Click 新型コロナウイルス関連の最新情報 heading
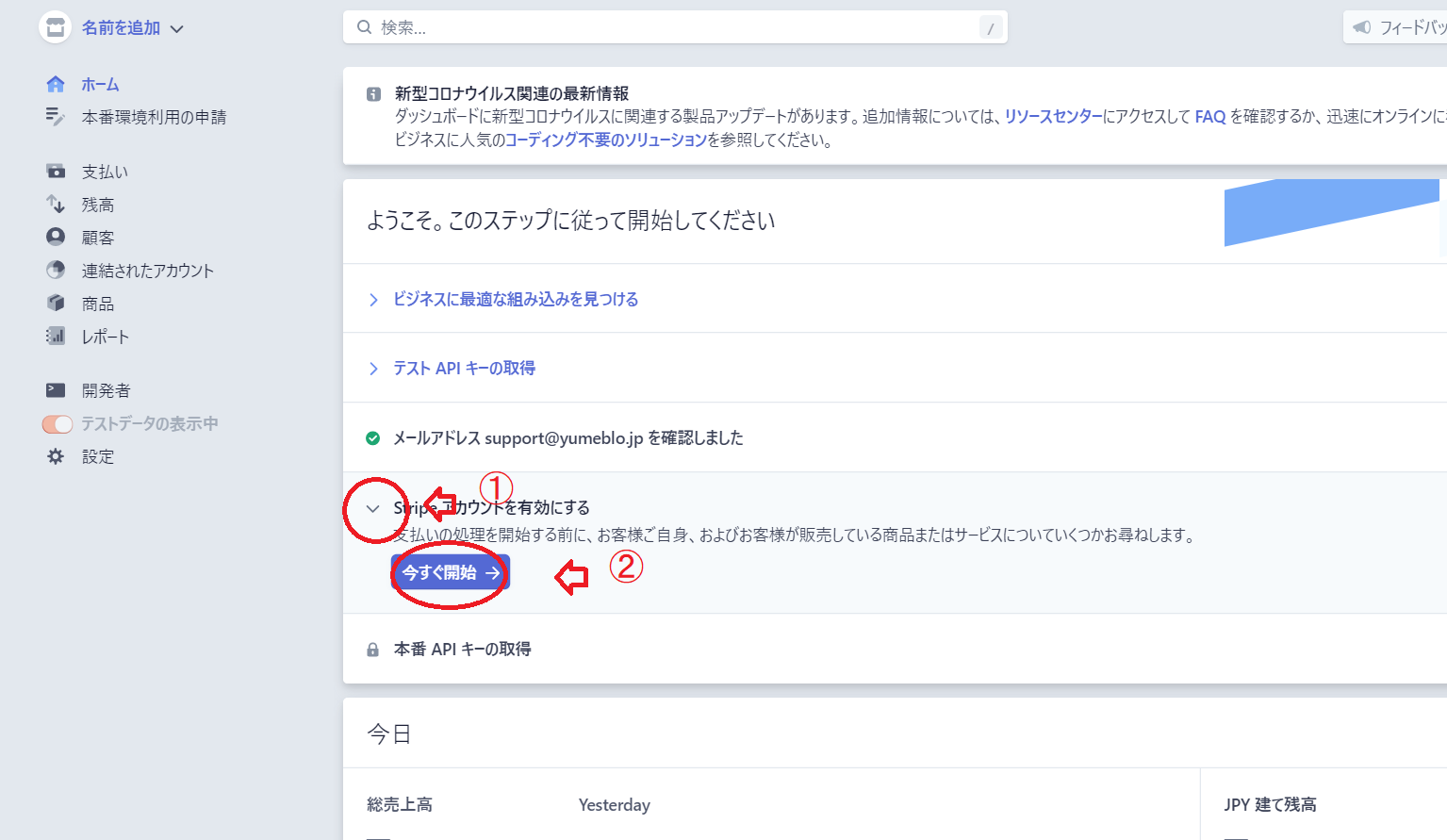 [512, 93]
